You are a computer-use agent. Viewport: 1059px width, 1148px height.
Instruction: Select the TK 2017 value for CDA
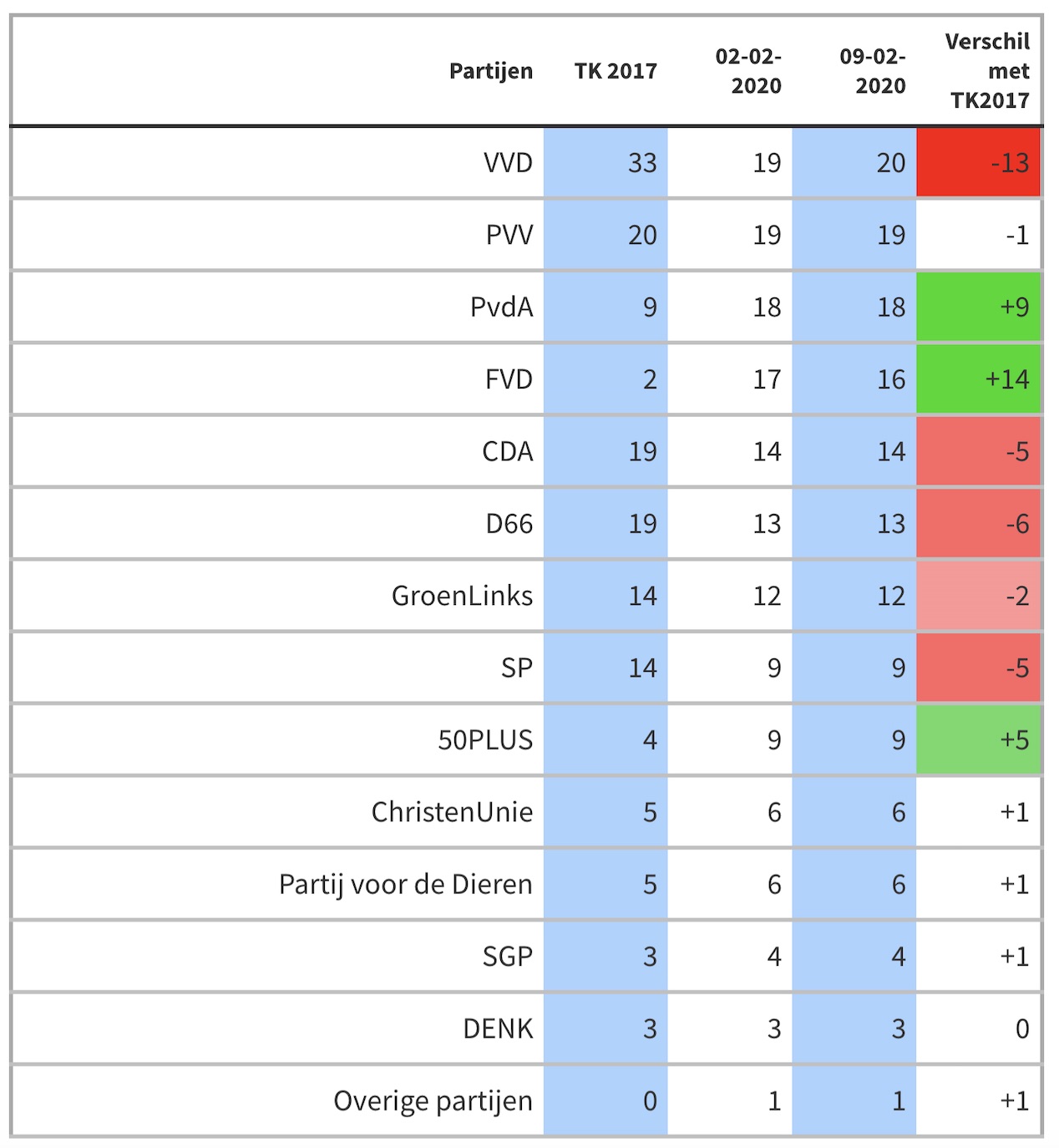click(x=642, y=452)
